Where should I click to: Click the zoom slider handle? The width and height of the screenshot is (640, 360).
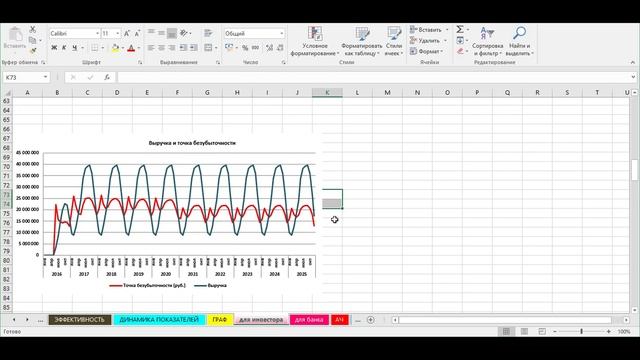coord(582,331)
